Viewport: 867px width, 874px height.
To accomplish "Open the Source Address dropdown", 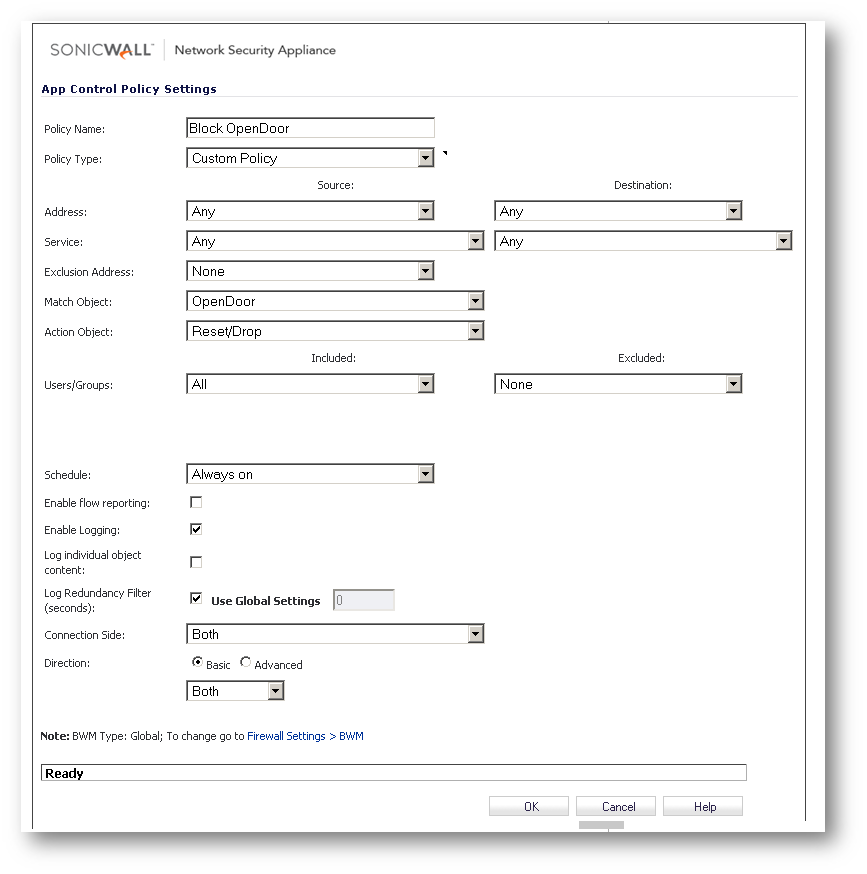I will (x=310, y=211).
